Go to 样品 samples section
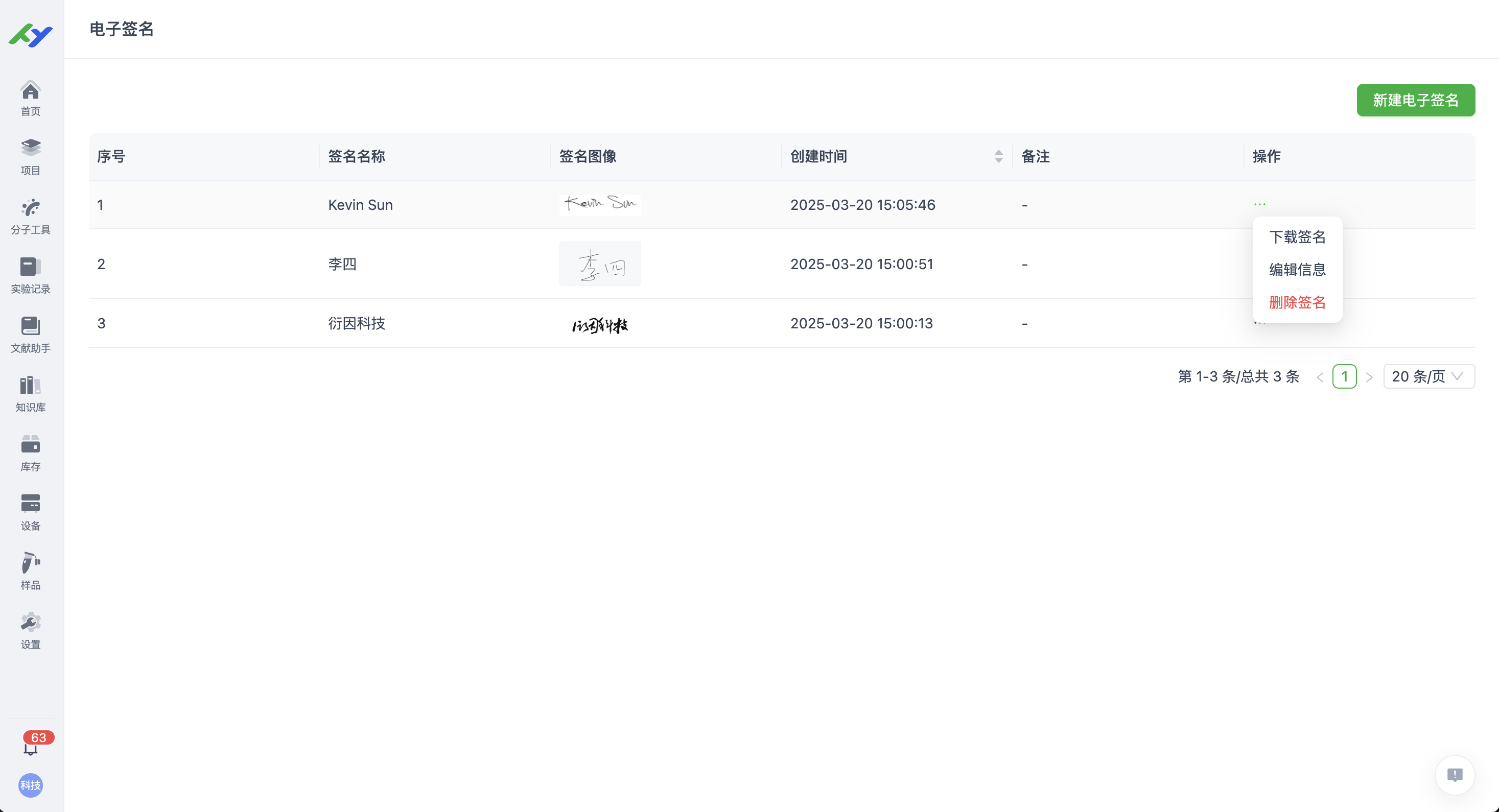Image resolution: width=1499 pixels, height=812 pixels. tap(30, 571)
